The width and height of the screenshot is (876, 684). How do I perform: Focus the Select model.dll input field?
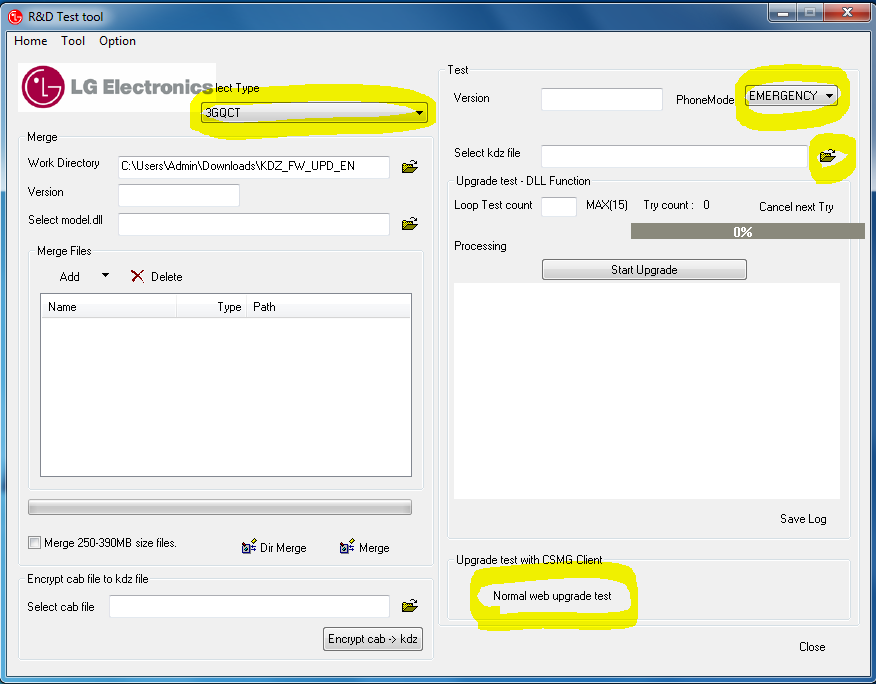(x=254, y=224)
